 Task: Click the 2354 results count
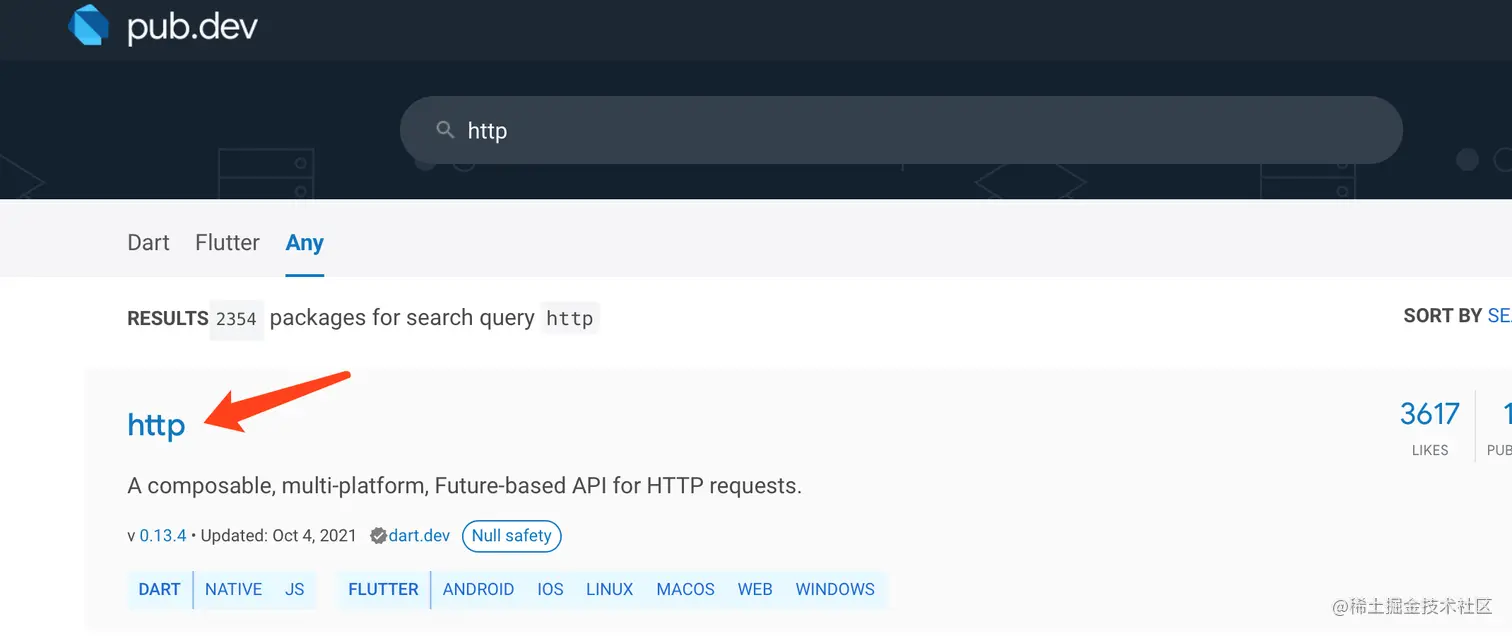(x=237, y=319)
